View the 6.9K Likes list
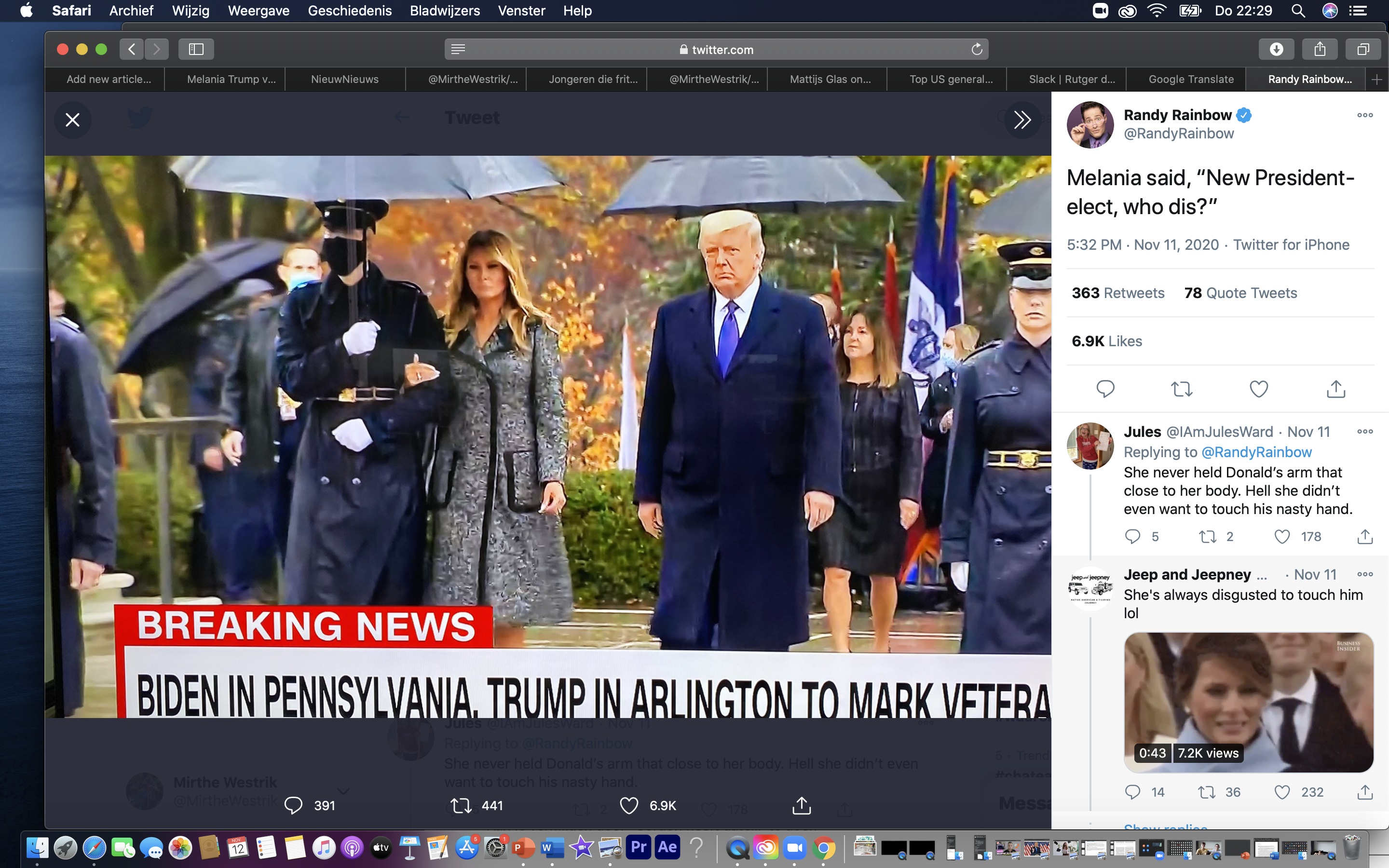Image resolution: width=1389 pixels, height=868 pixels. coord(1106,341)
